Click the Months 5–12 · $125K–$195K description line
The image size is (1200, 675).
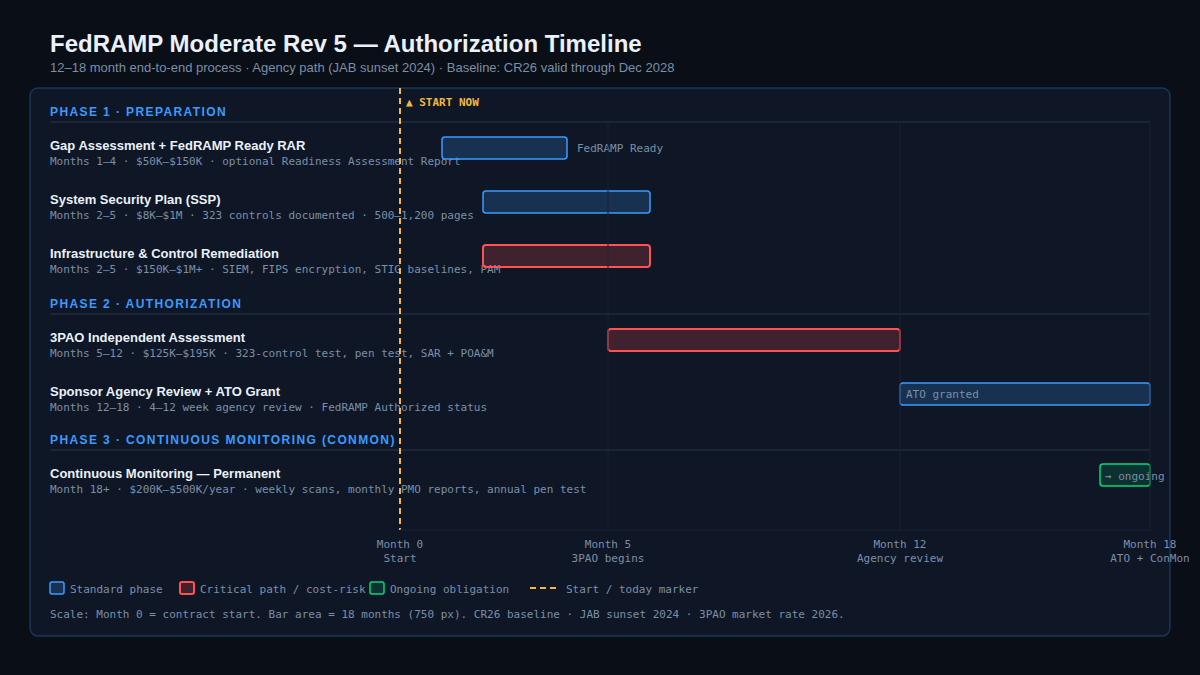pos(272,354)
